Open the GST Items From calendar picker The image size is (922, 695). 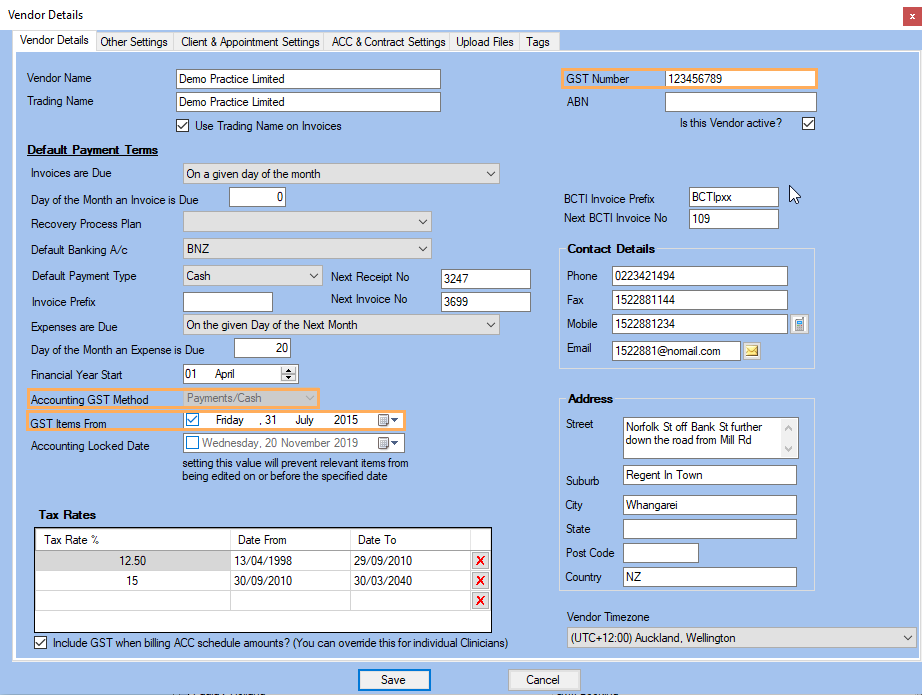tap(389, 420)
